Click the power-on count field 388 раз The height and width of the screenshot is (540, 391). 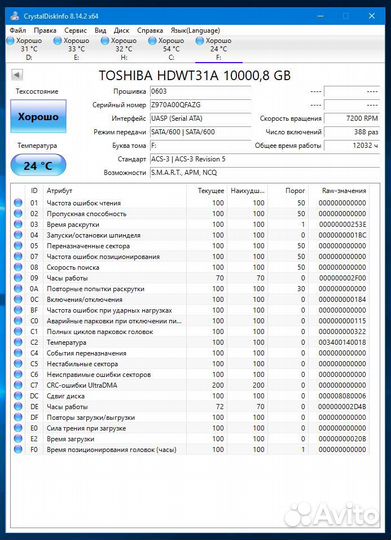tap(352, 132)
